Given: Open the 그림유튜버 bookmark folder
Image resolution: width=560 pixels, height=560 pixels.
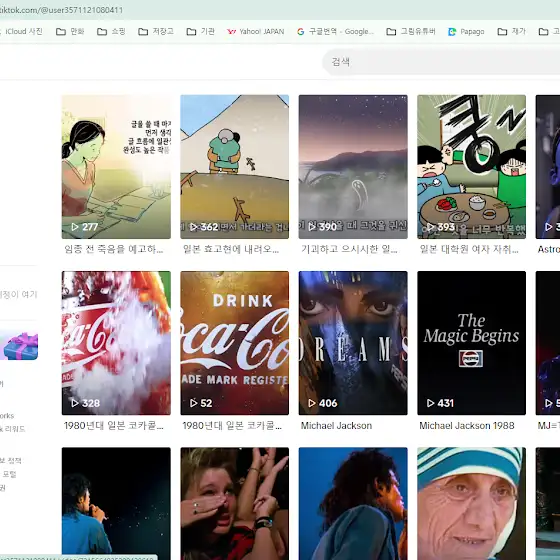Looking at the screenshot, I should click(411, 31).
